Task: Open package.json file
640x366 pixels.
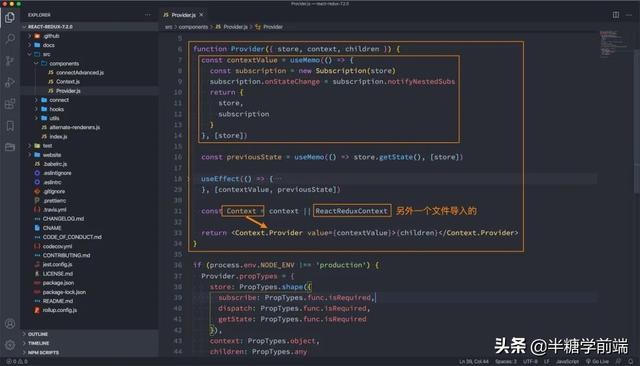Action: 90,283
